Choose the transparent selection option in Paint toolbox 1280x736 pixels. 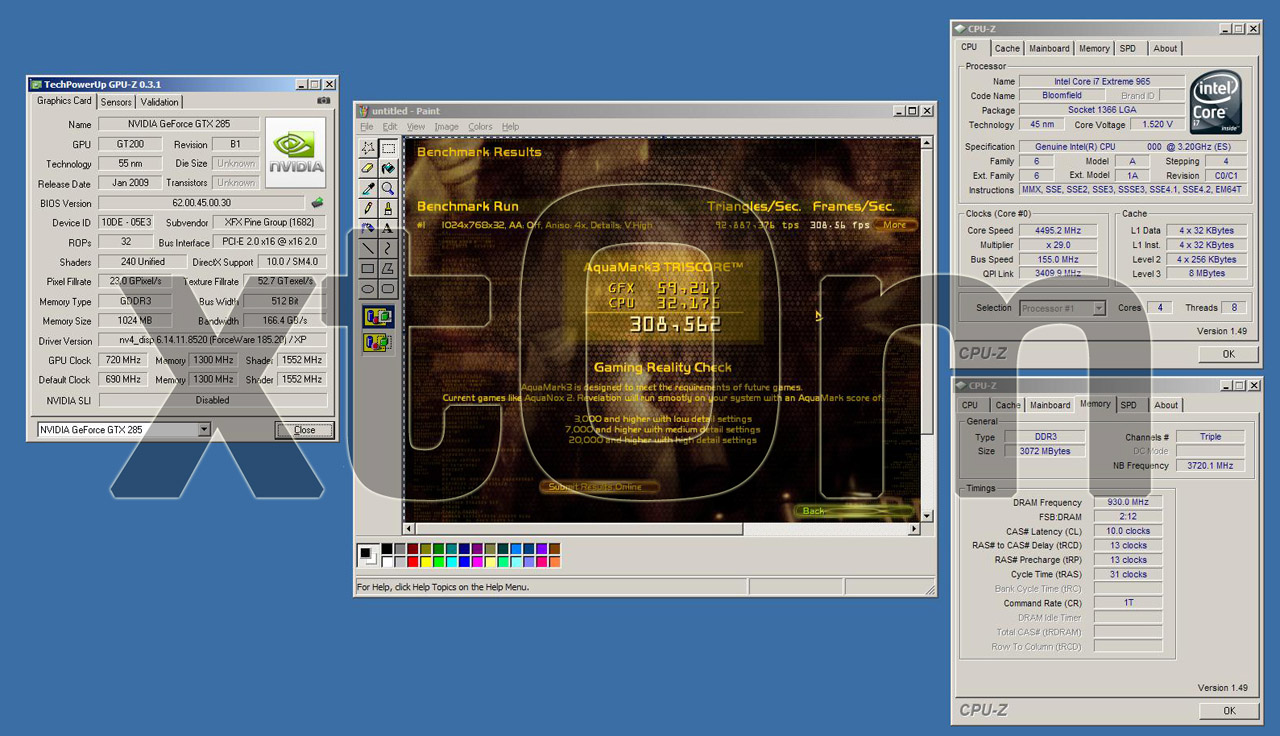coord(378,342)
